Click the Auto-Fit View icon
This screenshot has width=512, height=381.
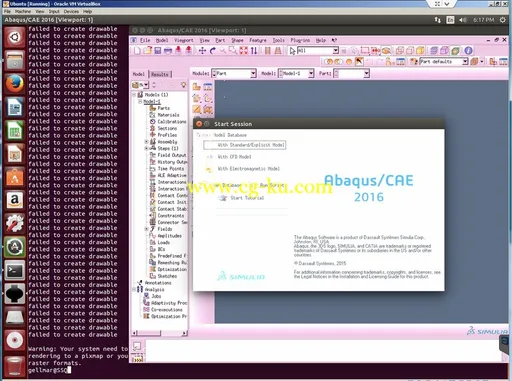244,51
